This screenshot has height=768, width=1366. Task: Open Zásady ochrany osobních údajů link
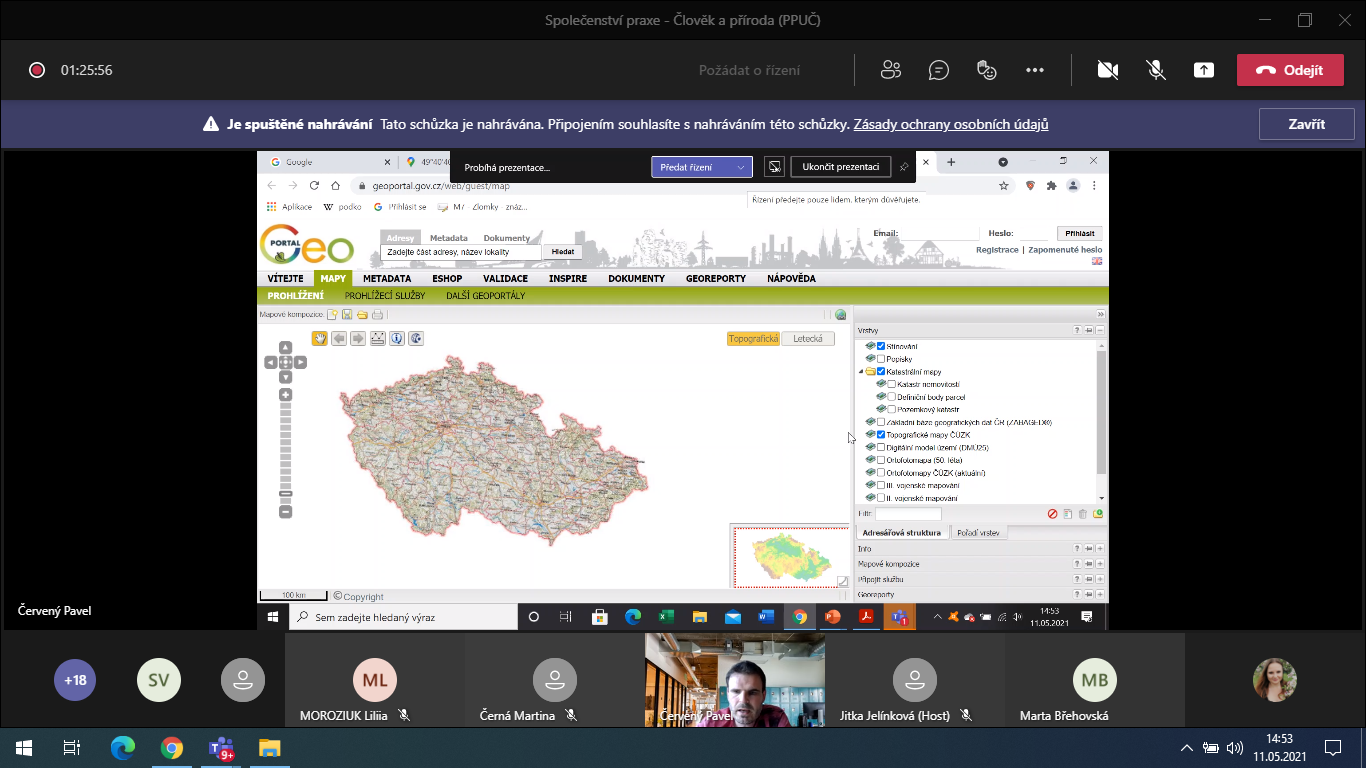tap(950, 125)
